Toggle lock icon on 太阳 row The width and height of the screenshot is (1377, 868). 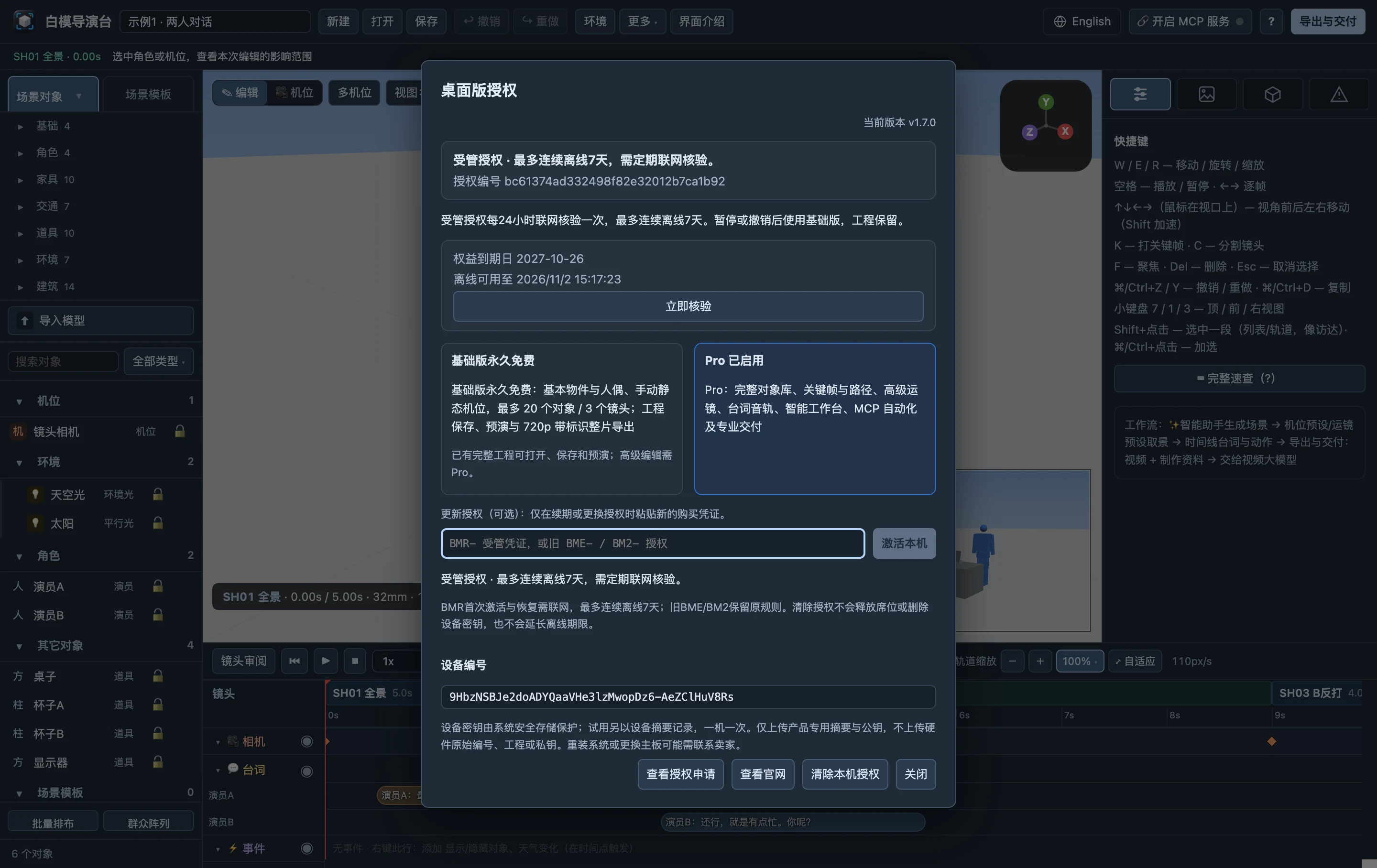click(158, 522)
